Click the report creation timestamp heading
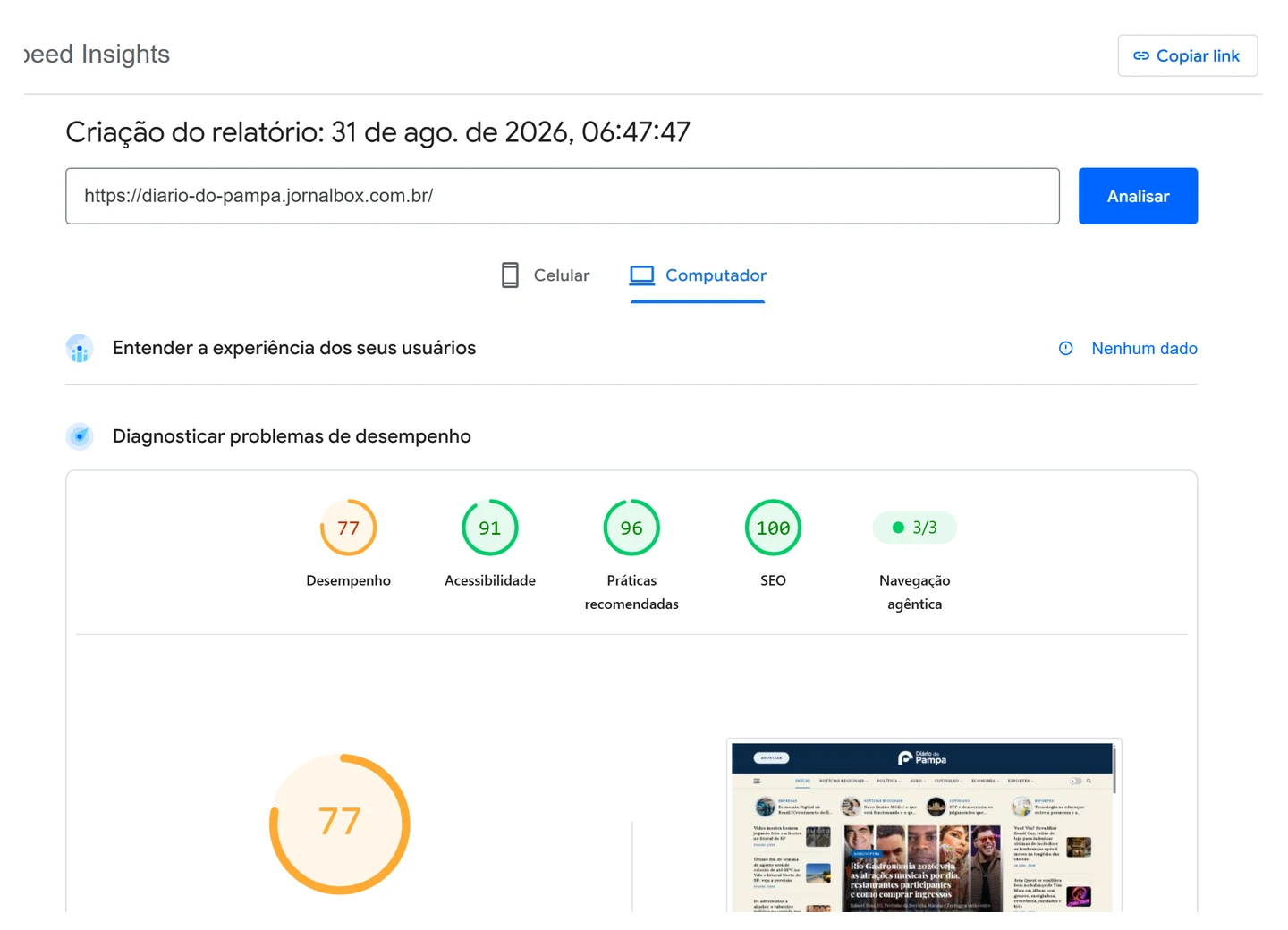 [377, 132]
